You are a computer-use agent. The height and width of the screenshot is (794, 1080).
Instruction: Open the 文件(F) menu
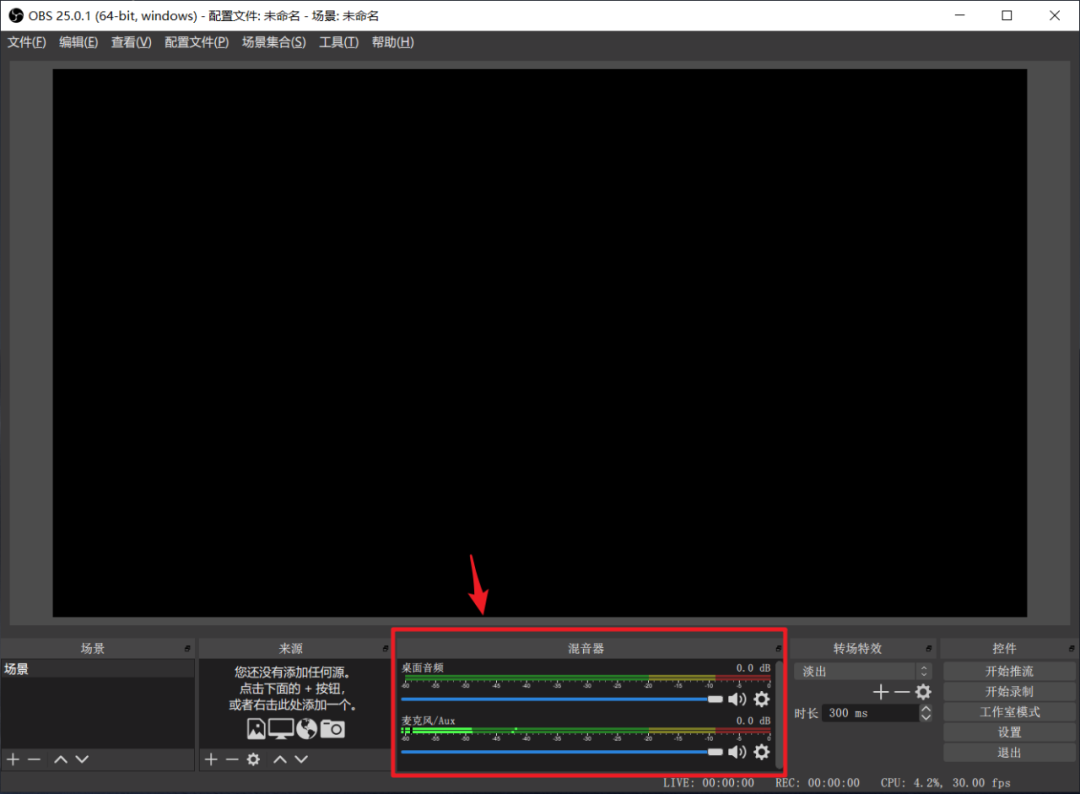[x=27, y=42]
